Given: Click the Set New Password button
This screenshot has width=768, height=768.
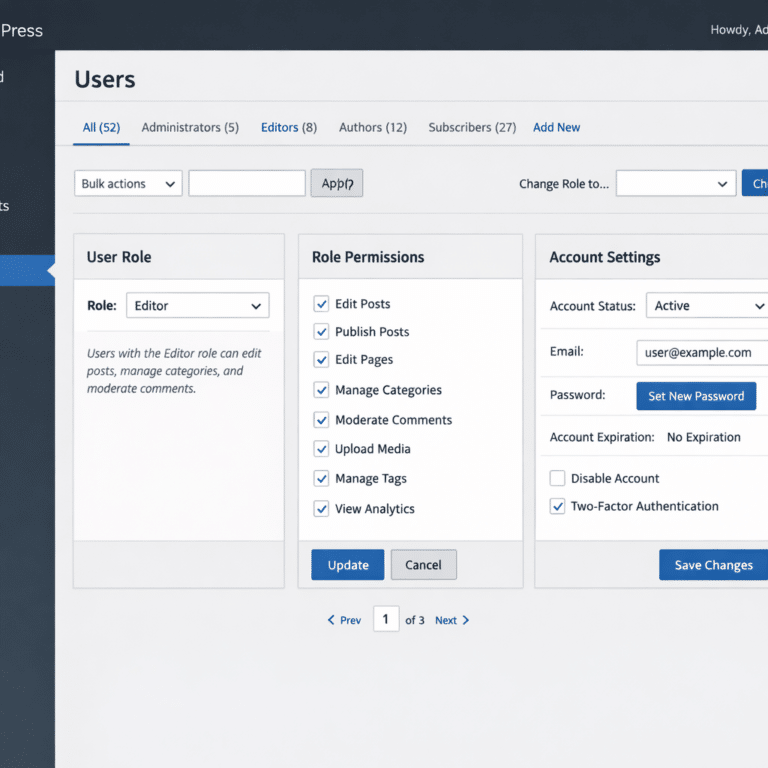Looking at the screenshot, I should tap(696, 396).
